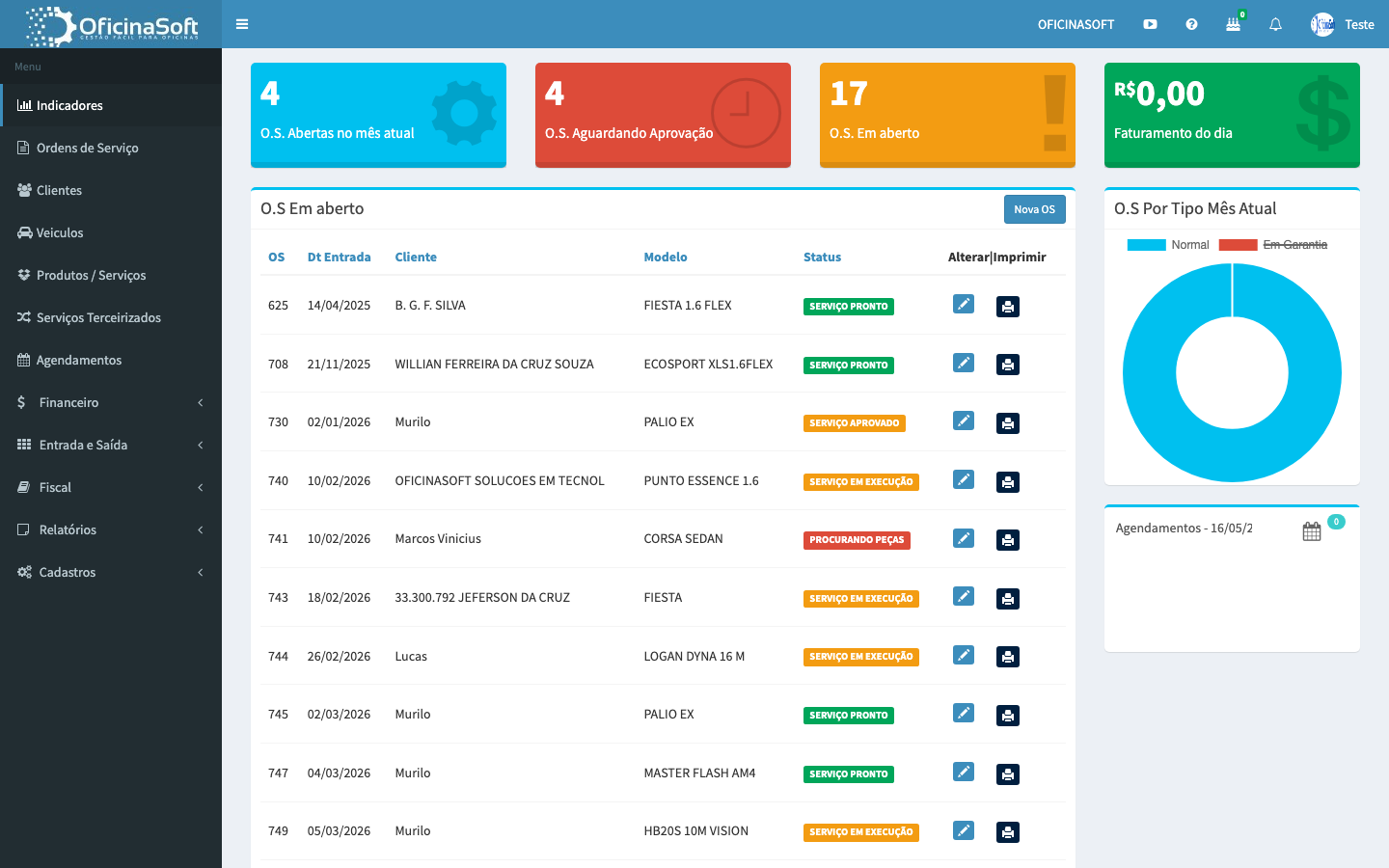Open the Teste user avatar
This screenshot has width=1389, height=868.
(x=1322, y=24)
